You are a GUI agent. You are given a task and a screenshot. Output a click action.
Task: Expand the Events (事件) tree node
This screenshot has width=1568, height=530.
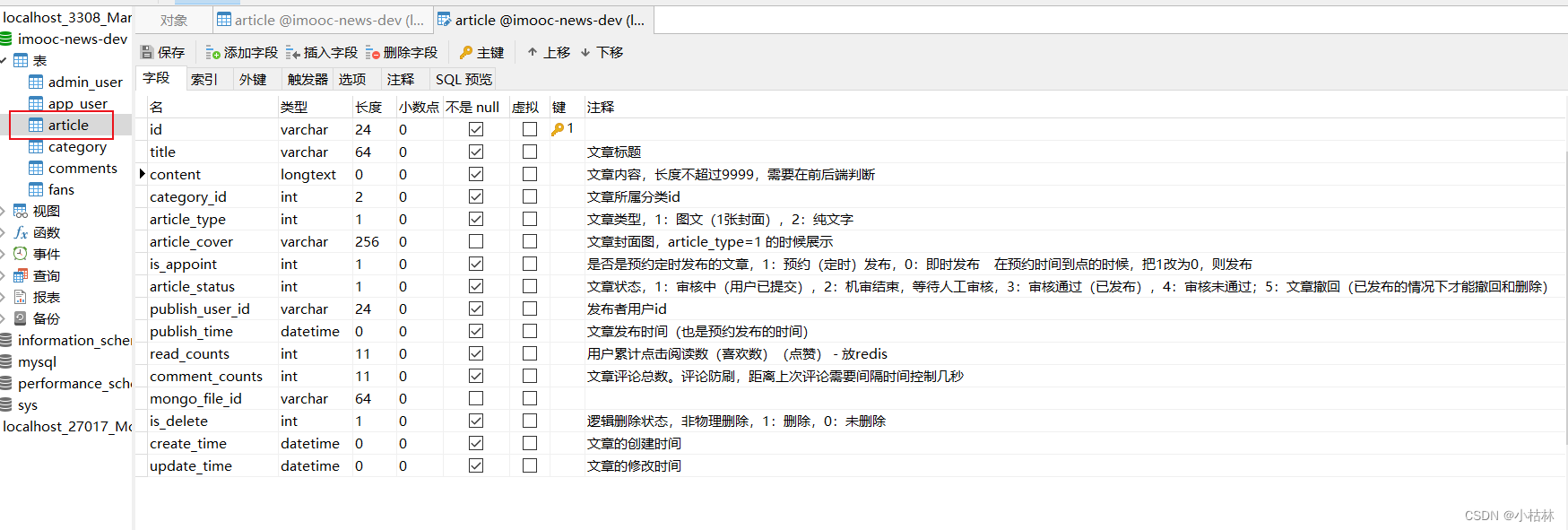coord(3,254)
